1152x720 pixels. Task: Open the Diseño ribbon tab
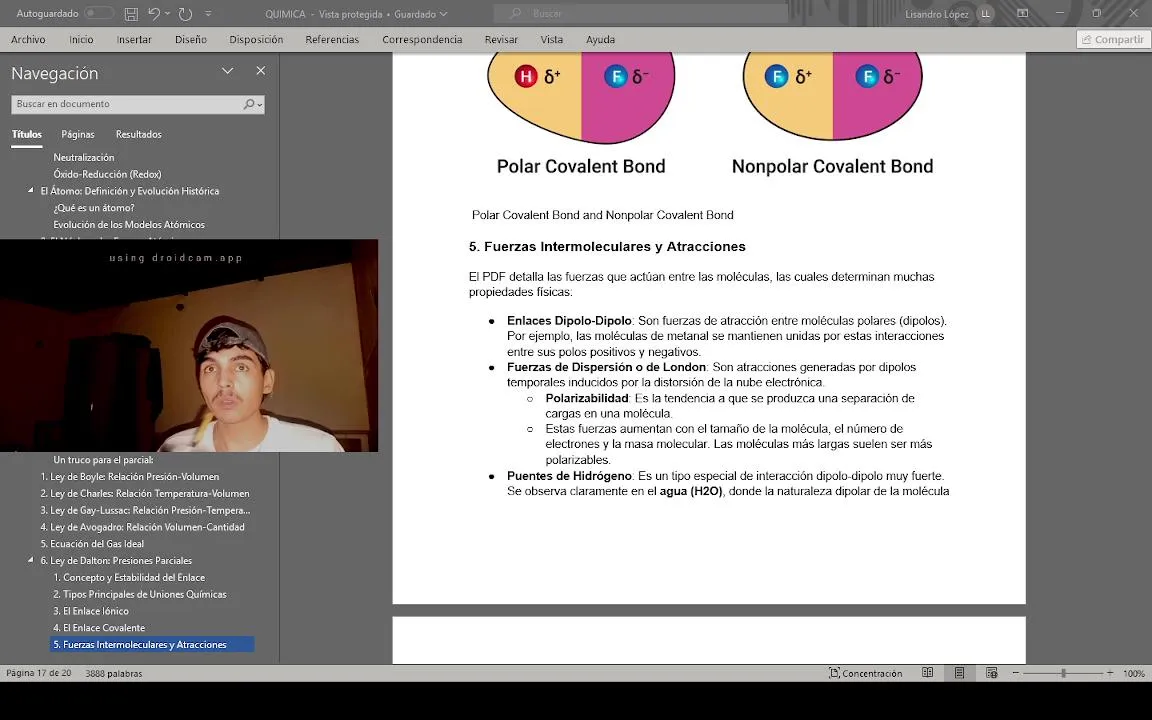[190, 40]
